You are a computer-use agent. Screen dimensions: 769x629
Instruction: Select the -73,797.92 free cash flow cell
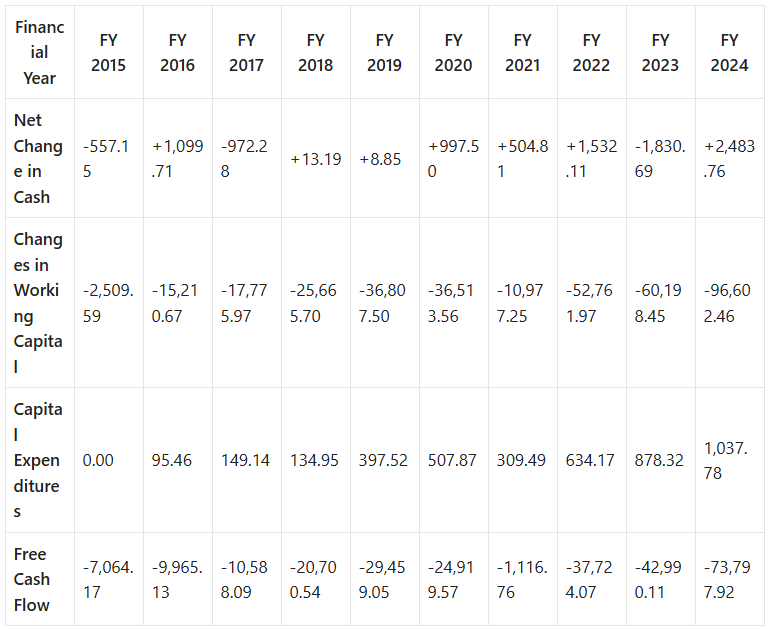pos(727,579)
